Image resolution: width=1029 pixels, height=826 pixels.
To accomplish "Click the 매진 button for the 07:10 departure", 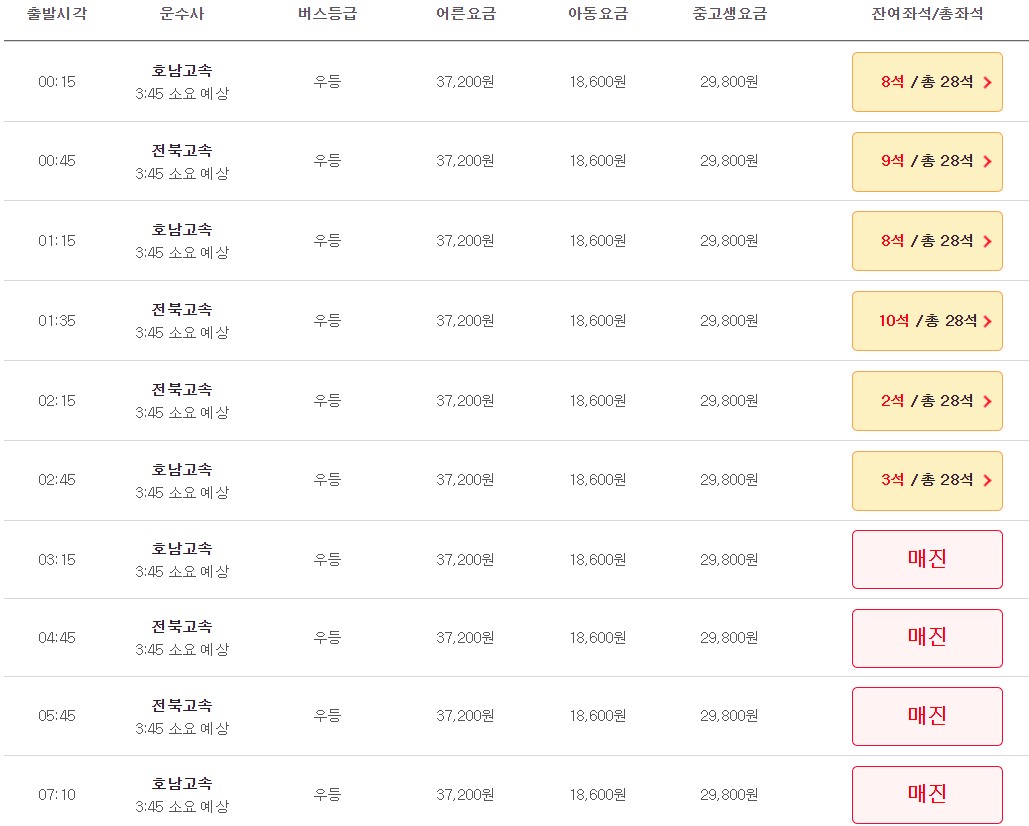I will point(926,794).
